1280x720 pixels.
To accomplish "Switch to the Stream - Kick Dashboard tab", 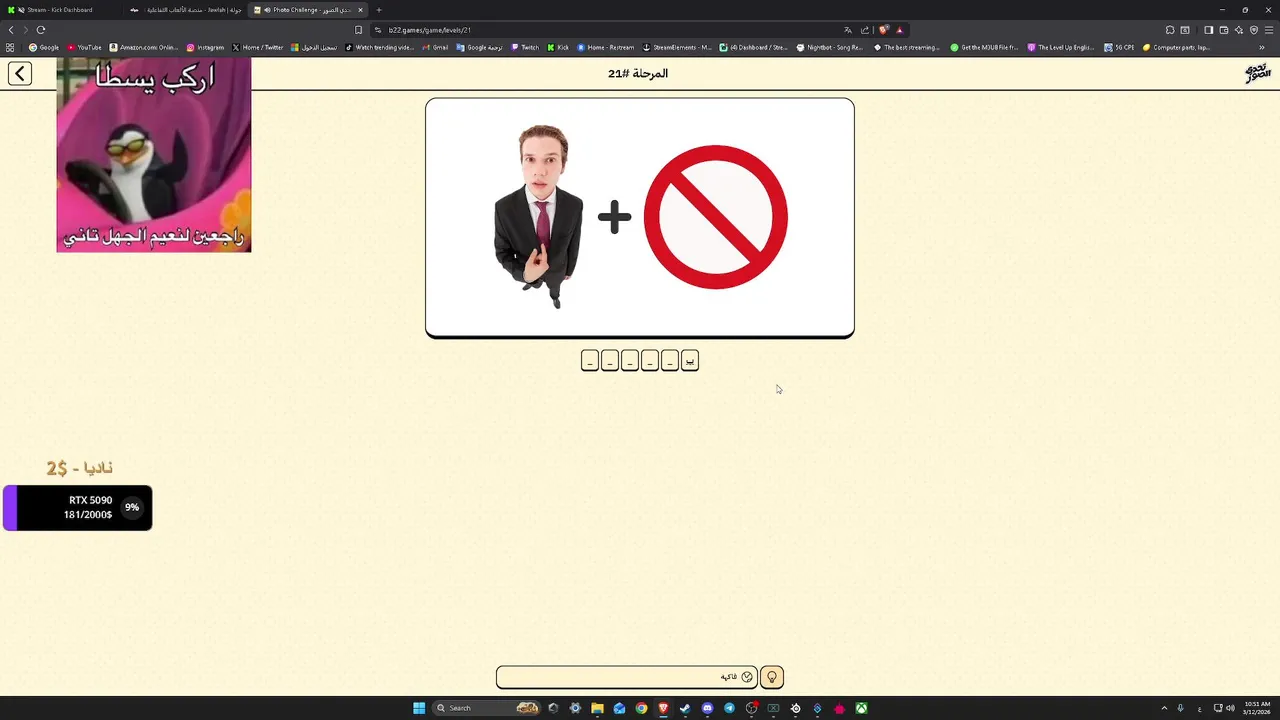I will pyautogui.click(x=60, y=10).
